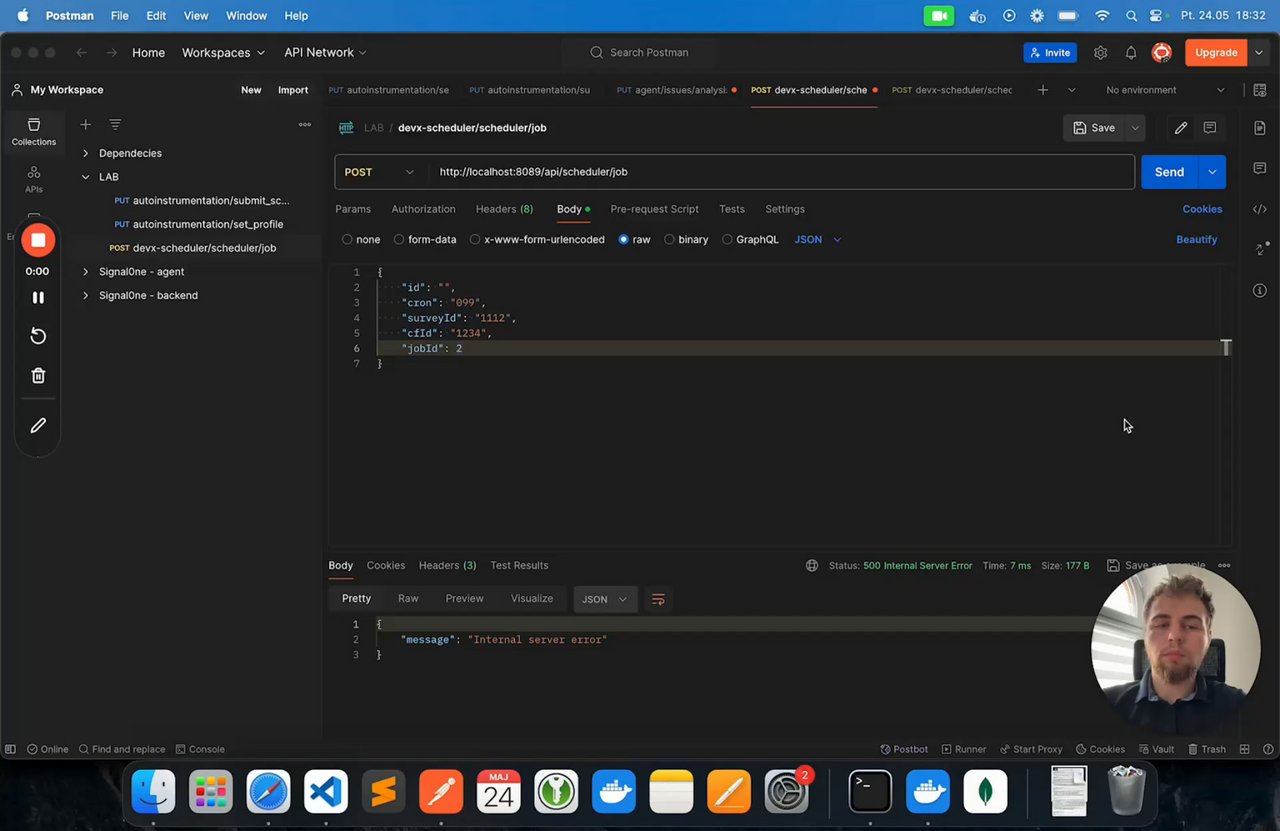Open the No environment selector
The image size is (1280, 831).
coord(1164,90)
